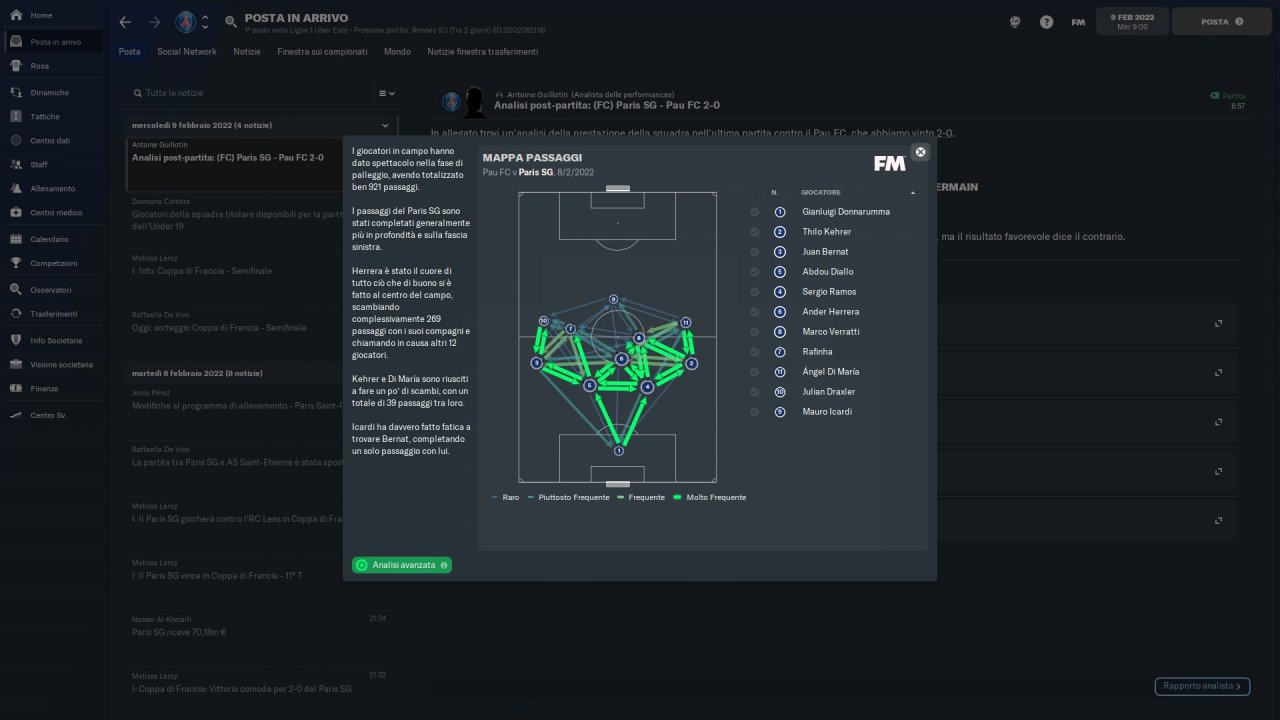Open Info Societarie screen

[x=55, y=340]
